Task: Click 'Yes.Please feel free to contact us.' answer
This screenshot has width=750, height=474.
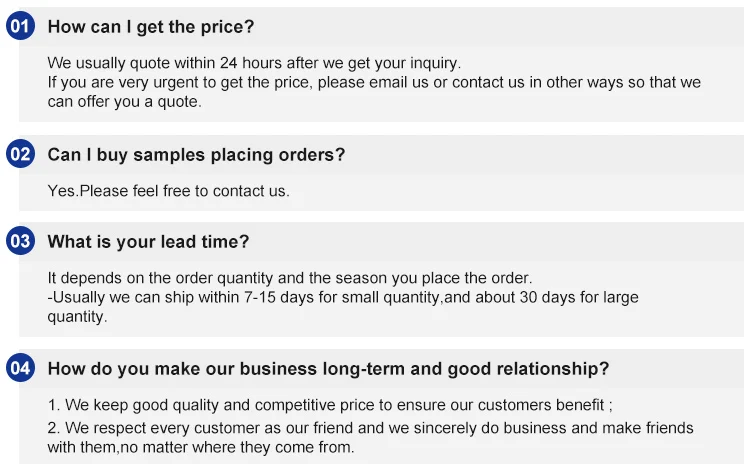Action: pos(169,191)
